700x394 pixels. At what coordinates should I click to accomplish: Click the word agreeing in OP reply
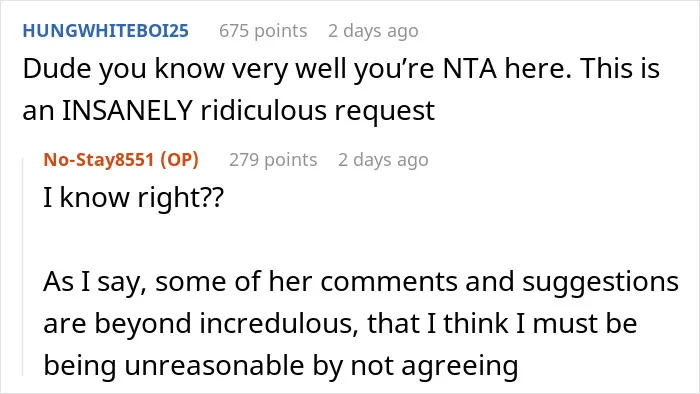[x=460, y=367]
